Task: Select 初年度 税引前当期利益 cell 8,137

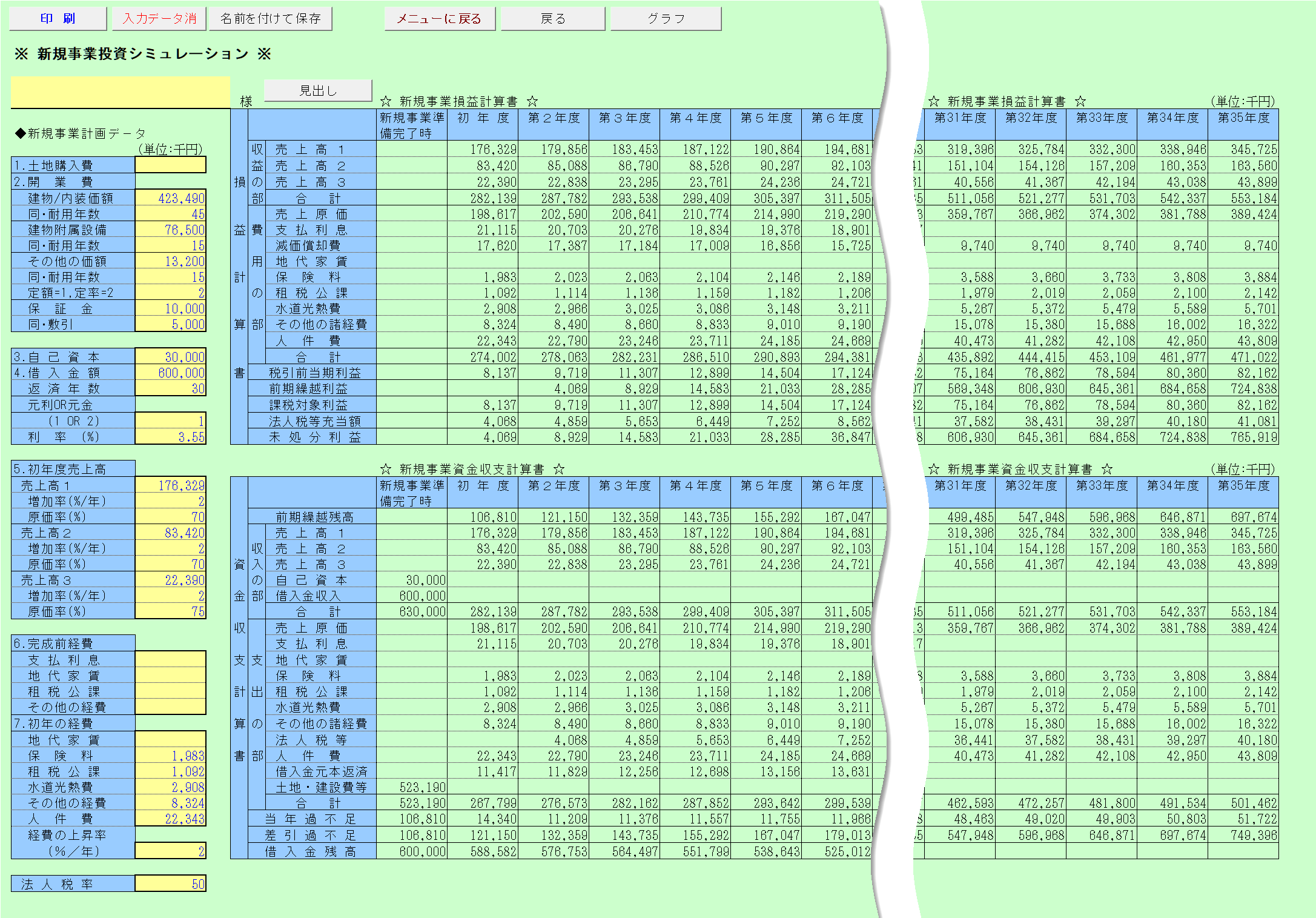Action: click(483, 373)
